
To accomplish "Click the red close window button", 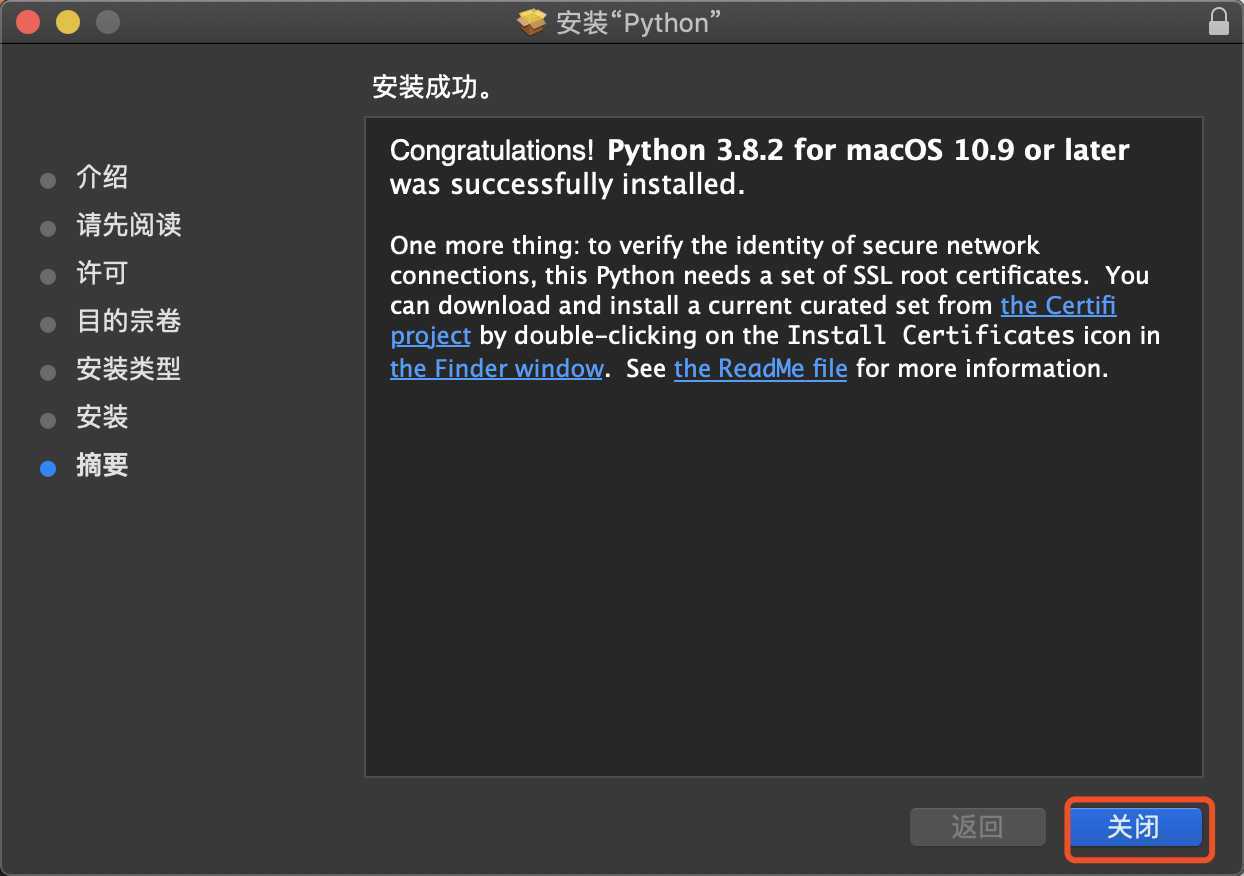I will click(28, 21).
